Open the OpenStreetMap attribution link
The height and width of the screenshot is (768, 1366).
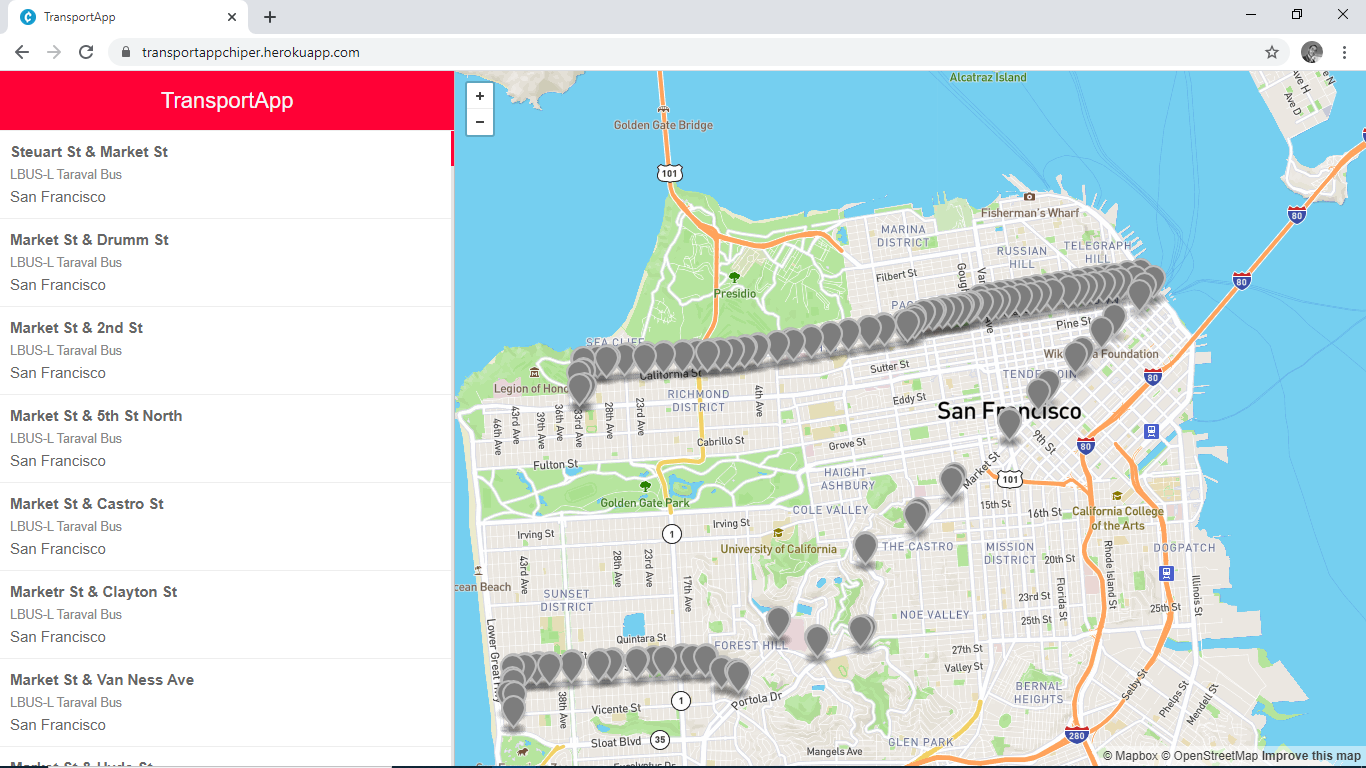point(1209,756)
